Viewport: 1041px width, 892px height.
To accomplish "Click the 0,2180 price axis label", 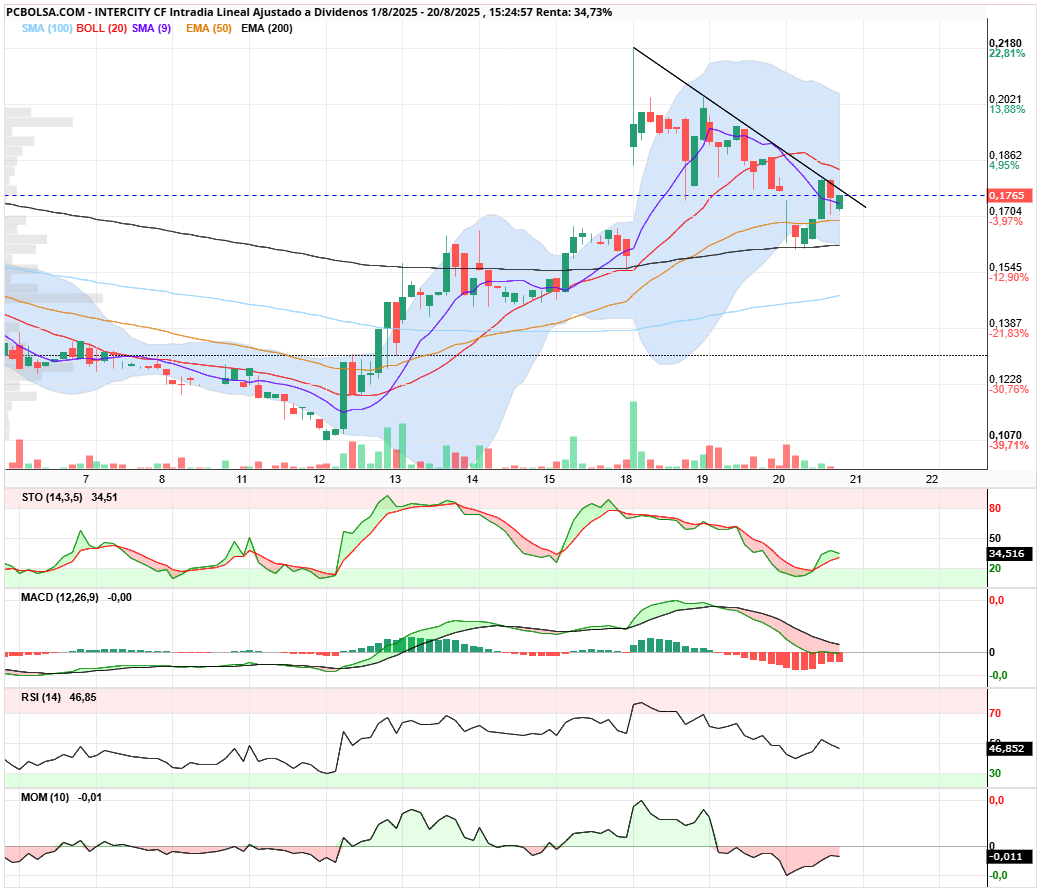I will [x=1006, y=43].
